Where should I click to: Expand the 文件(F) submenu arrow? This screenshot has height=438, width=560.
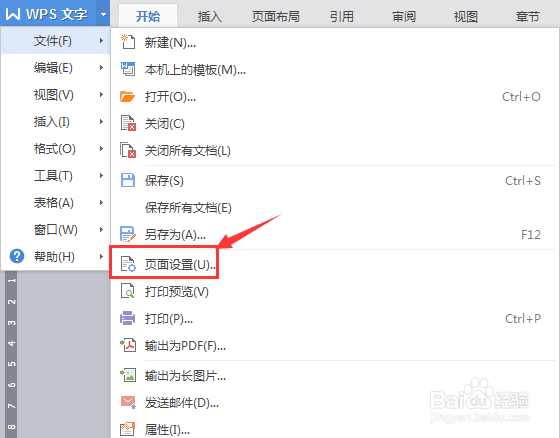(x=101, y=41)
